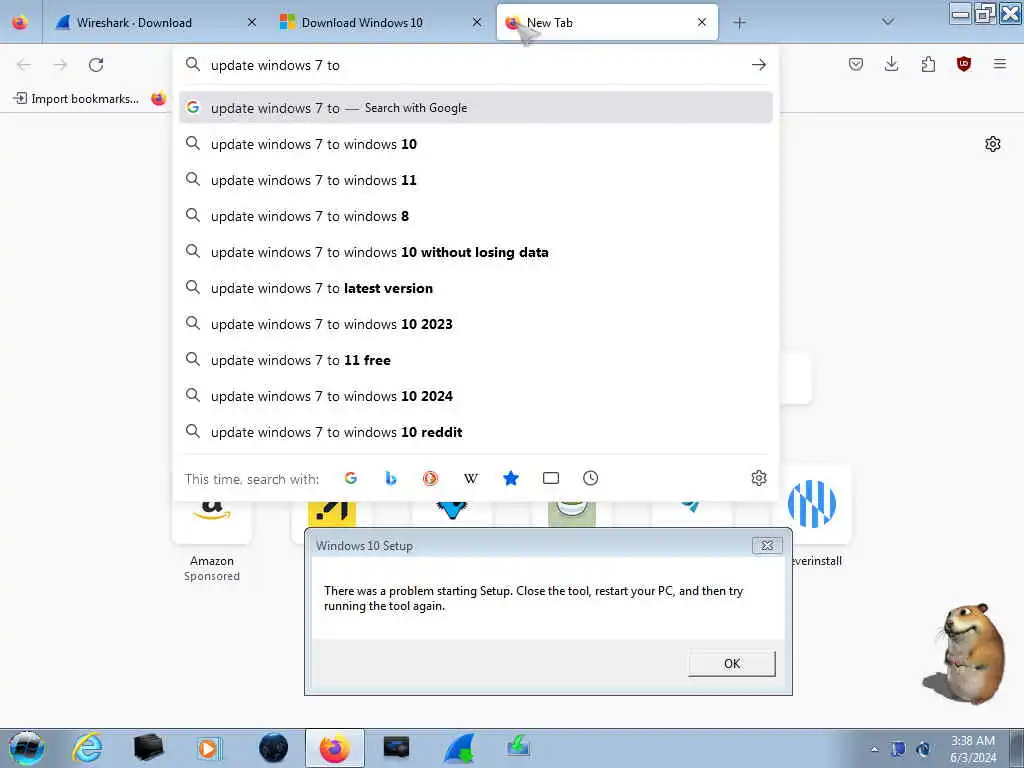Close the Wireshark Download tab
This screenshot has width=1024, height=768.
(x=252, y=22)
